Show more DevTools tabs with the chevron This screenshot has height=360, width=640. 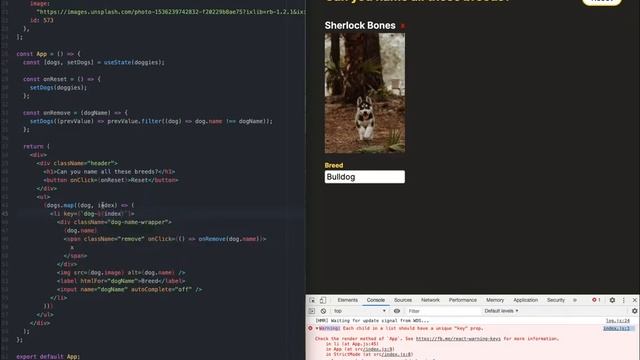coord(575,300)
